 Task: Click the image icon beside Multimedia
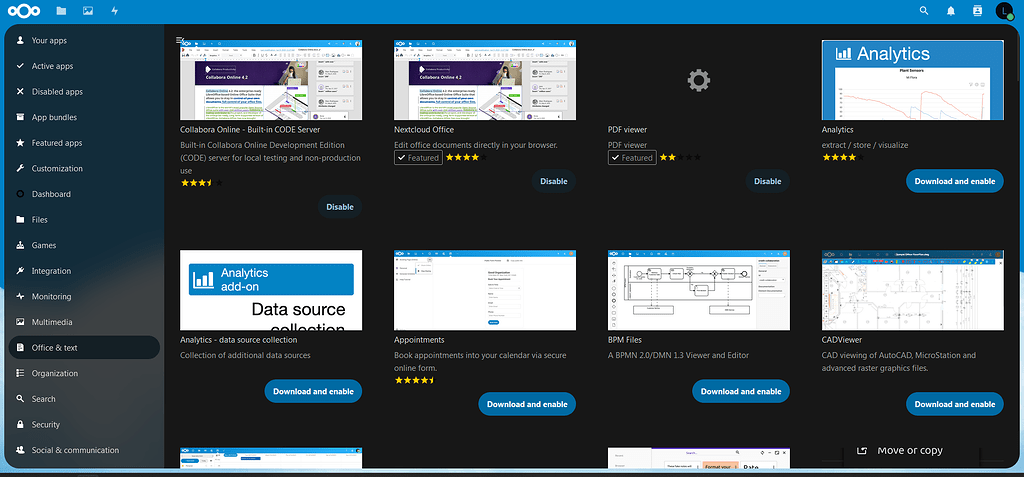20,322
